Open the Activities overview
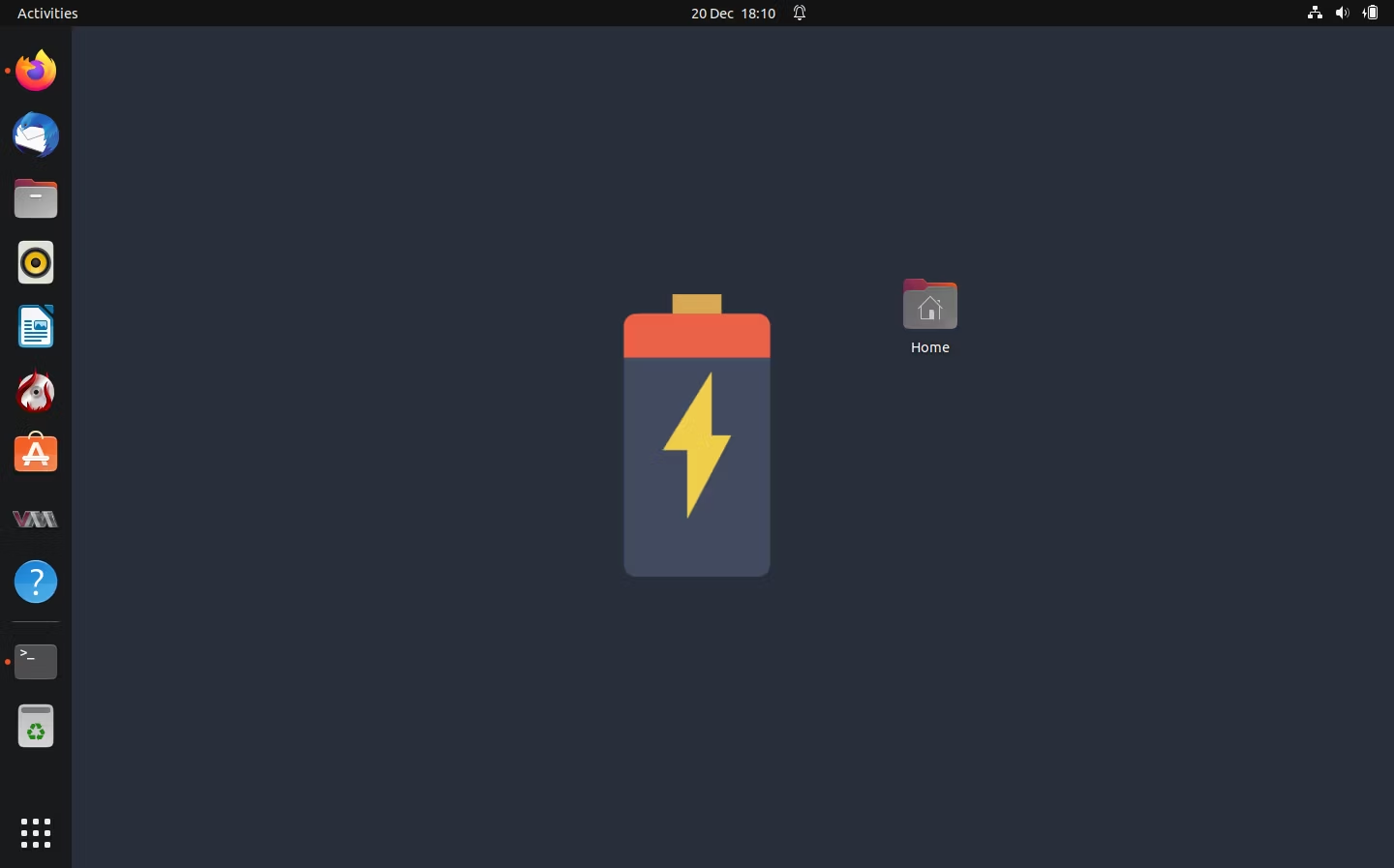Image resolution: width=1394 pixels, height=868 pixels. 47,13
